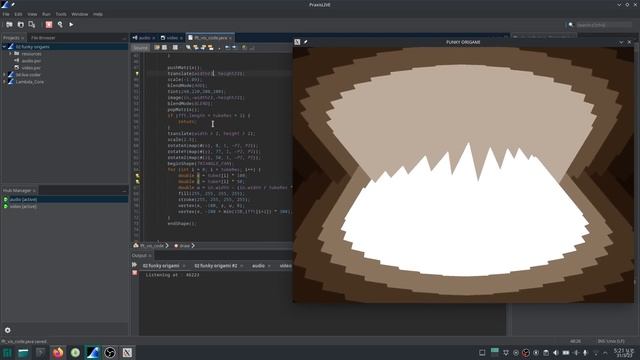Open the Edit menu
640x360 pixels.
click(18, 14)
